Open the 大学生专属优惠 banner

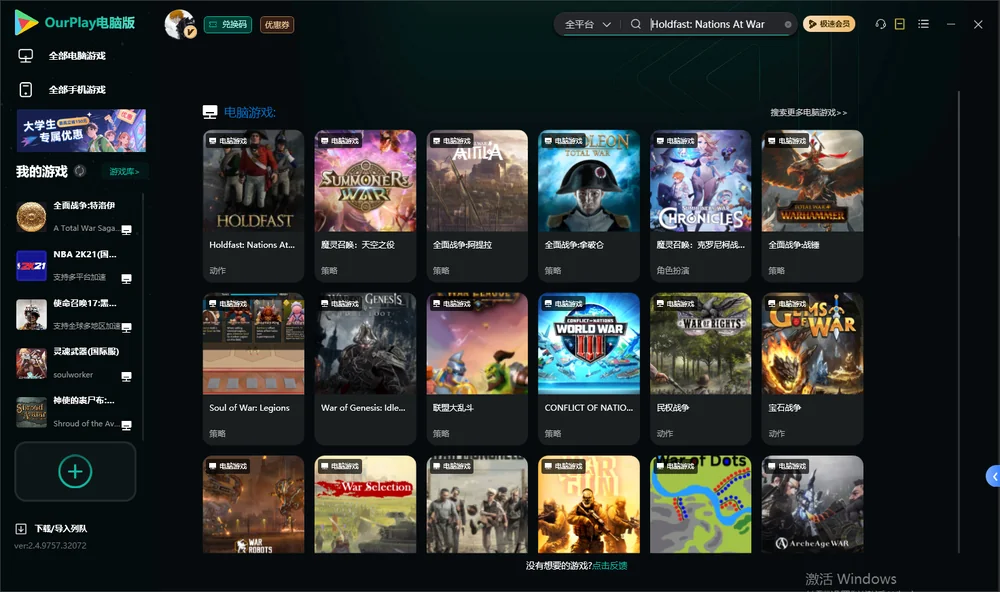coord(82,130)
